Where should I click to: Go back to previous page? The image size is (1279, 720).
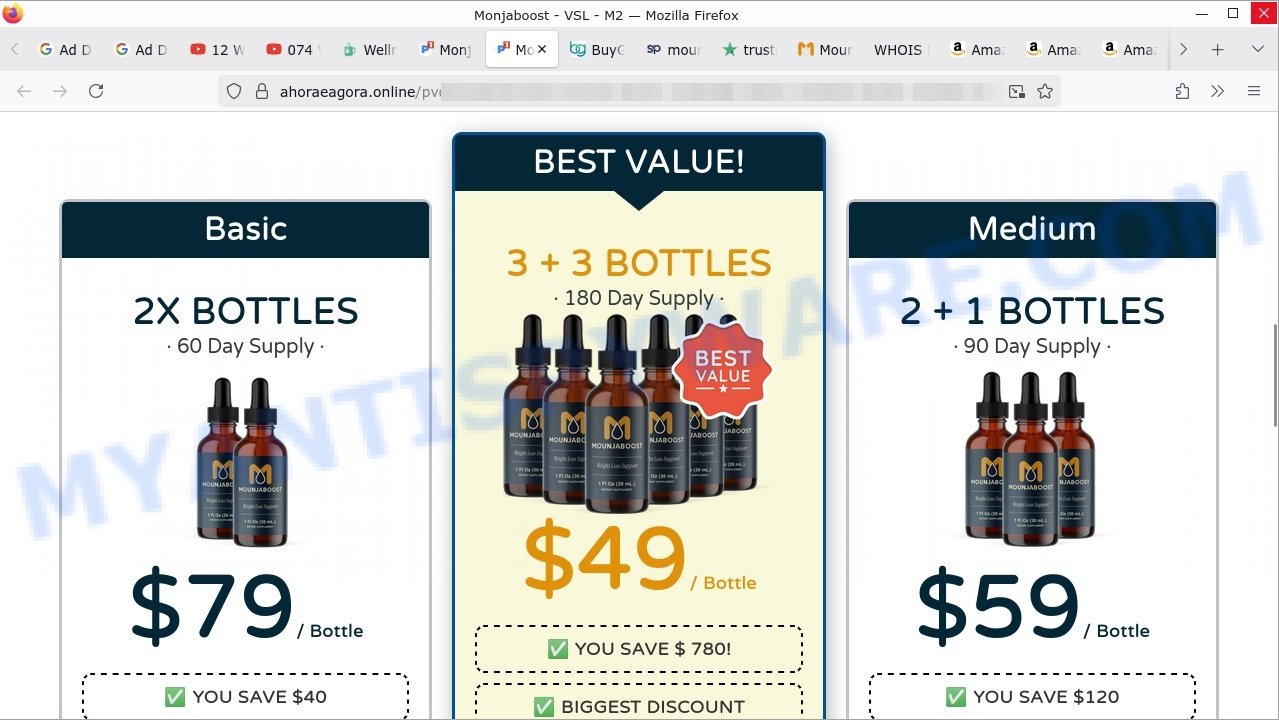coord(24,91)
